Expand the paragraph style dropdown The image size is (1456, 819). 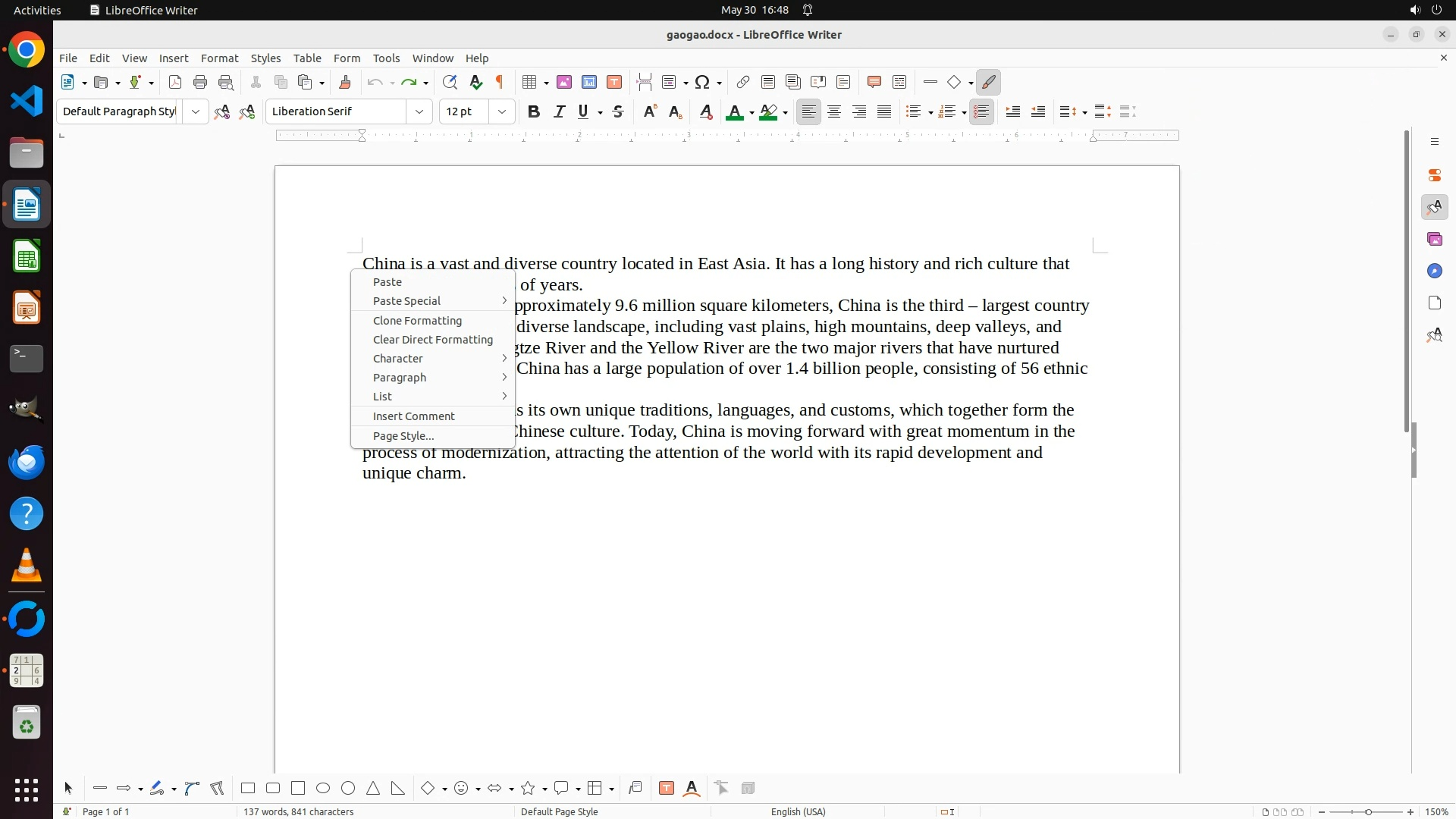[196, 112]
